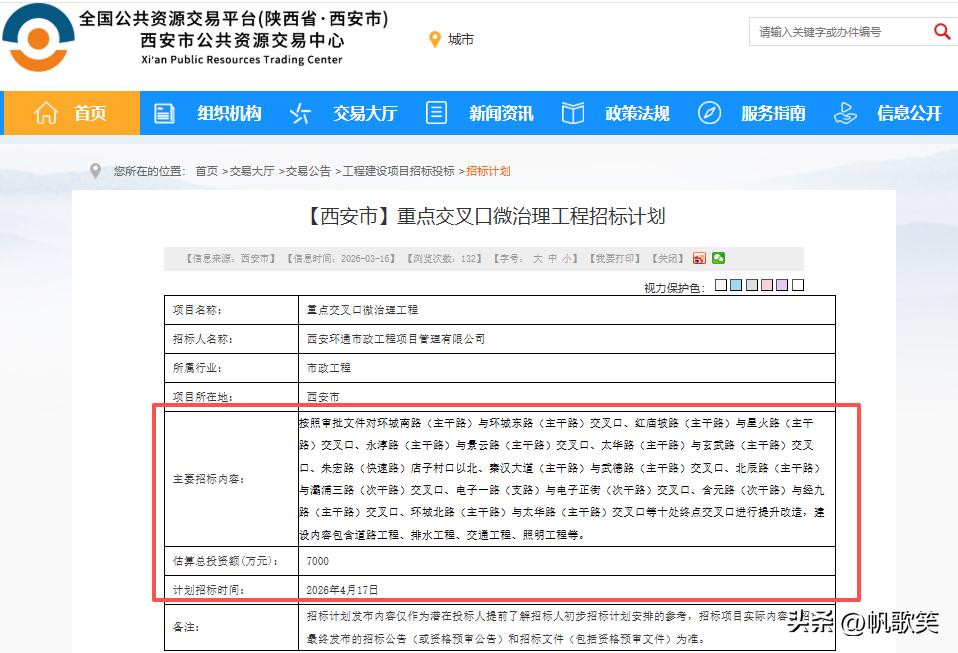Click the 新闻资讯 list icon
The image size is (958, 653).
pyautogui.click(x=436, y=113)
